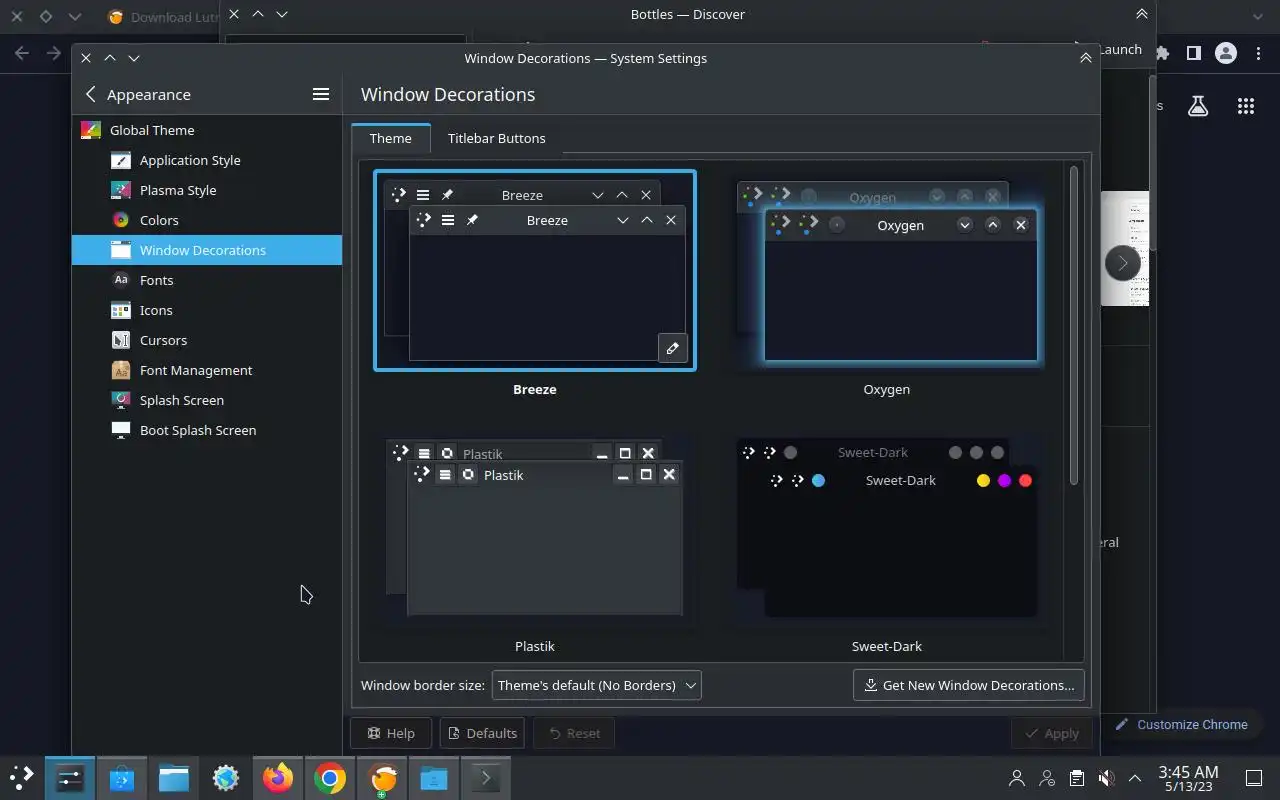The height and width of the screenshot is (800, 1280).
Task: Open Application Style settings
Action: tap(207, 160)
